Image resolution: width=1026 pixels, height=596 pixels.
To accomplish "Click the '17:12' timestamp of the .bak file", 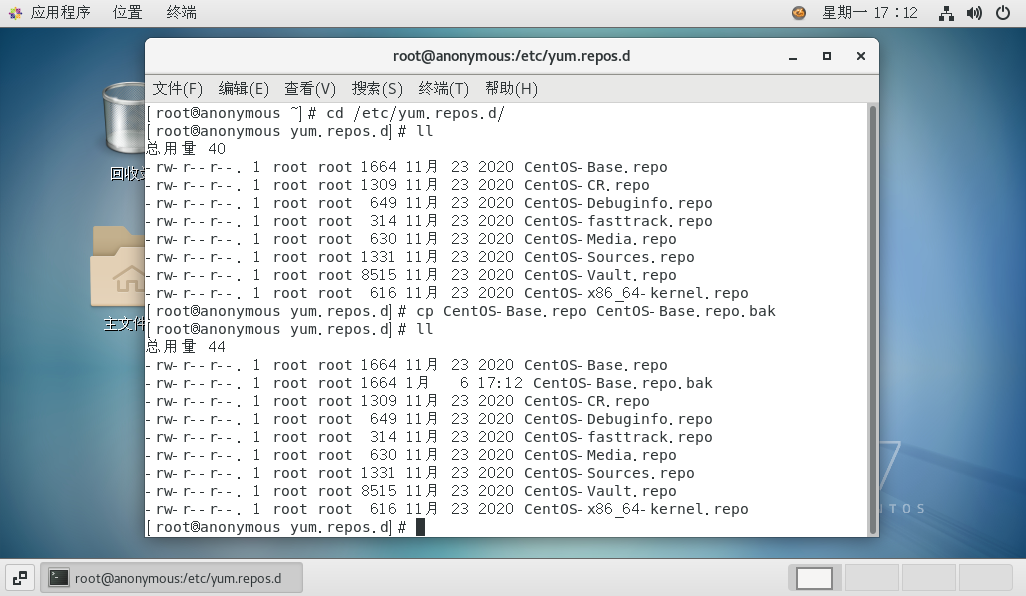I will [x=501, y=383].
